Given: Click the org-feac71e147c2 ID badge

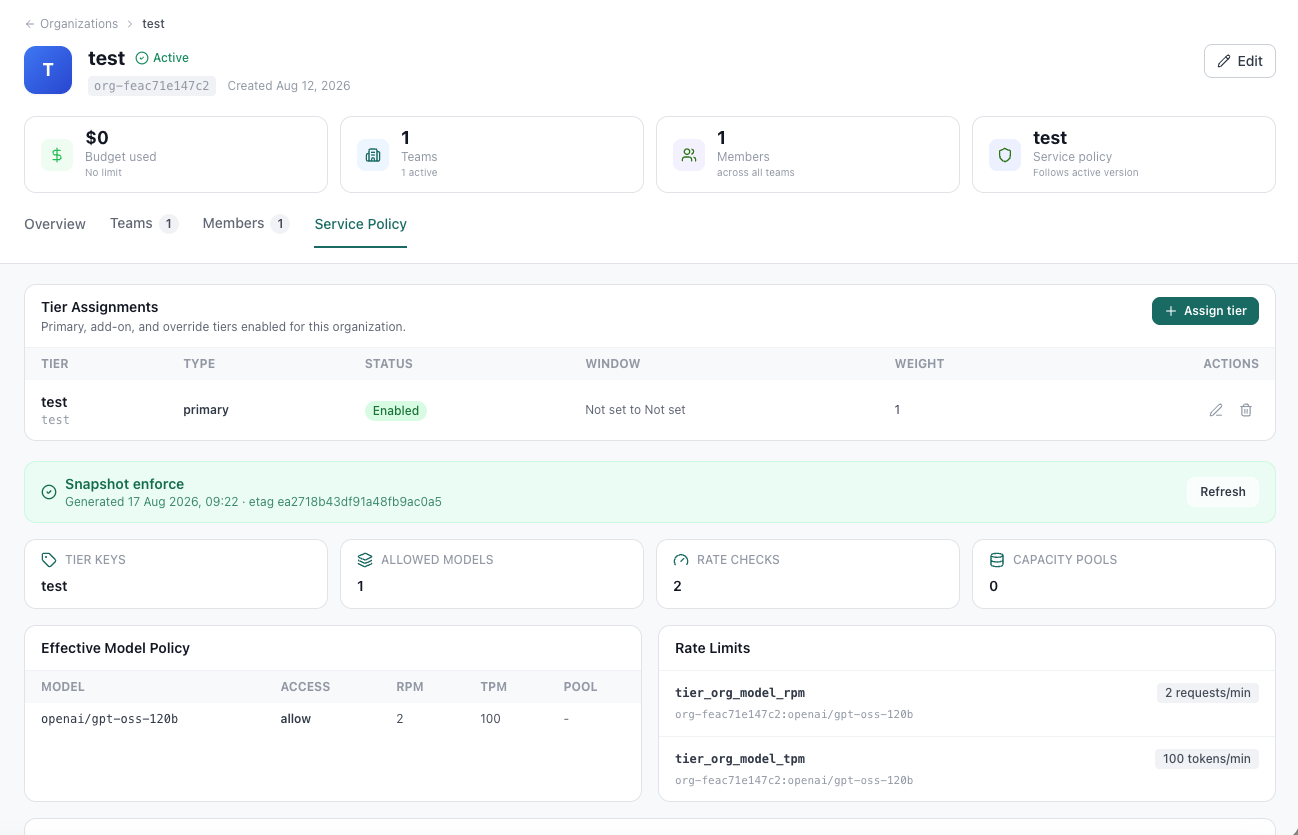Looking at the screenshot, I should [152, 86].
